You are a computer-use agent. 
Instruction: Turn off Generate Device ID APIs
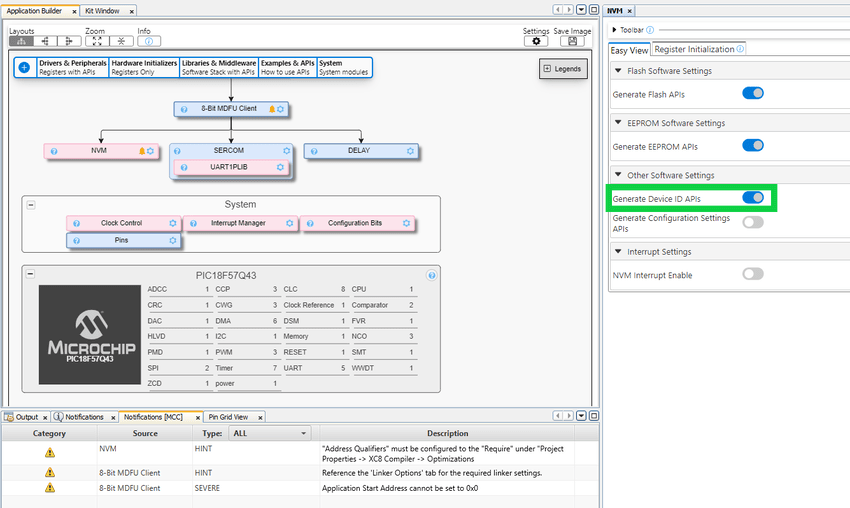coord(752,198)
